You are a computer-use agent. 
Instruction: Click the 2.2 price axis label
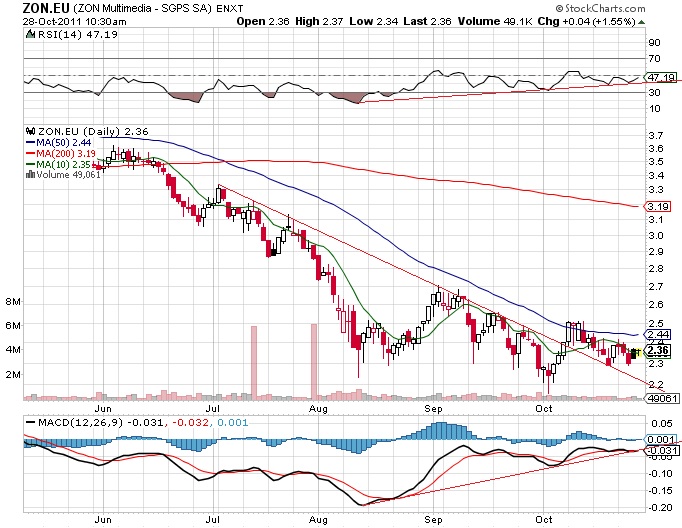655,384
